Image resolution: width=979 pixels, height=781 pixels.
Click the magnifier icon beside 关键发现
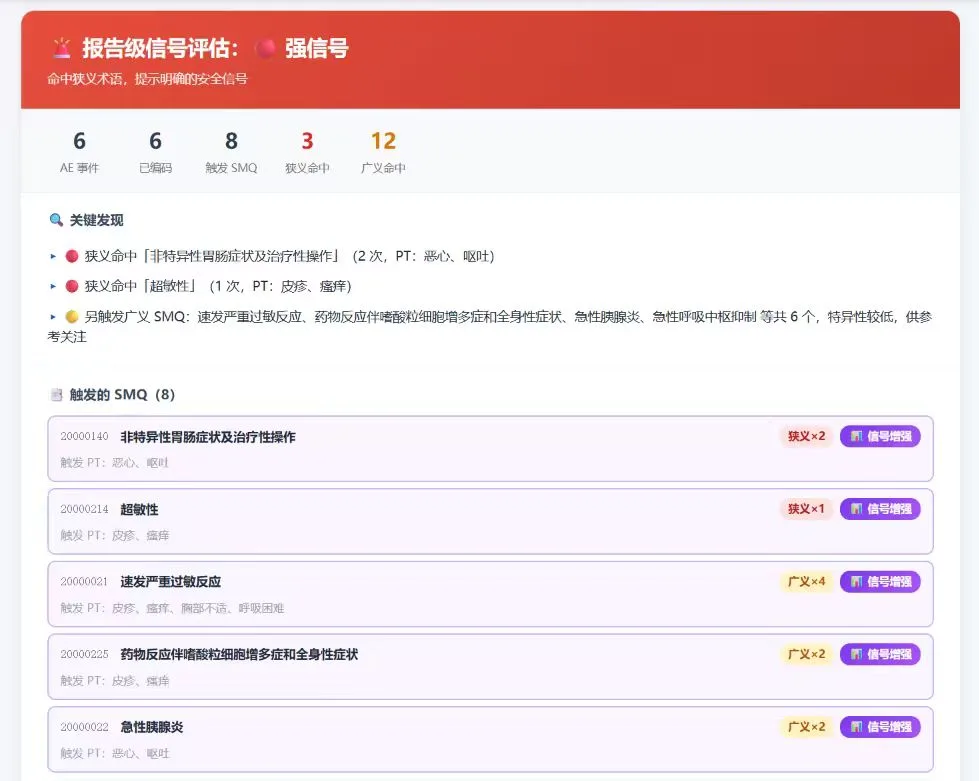tap(56, 220)
